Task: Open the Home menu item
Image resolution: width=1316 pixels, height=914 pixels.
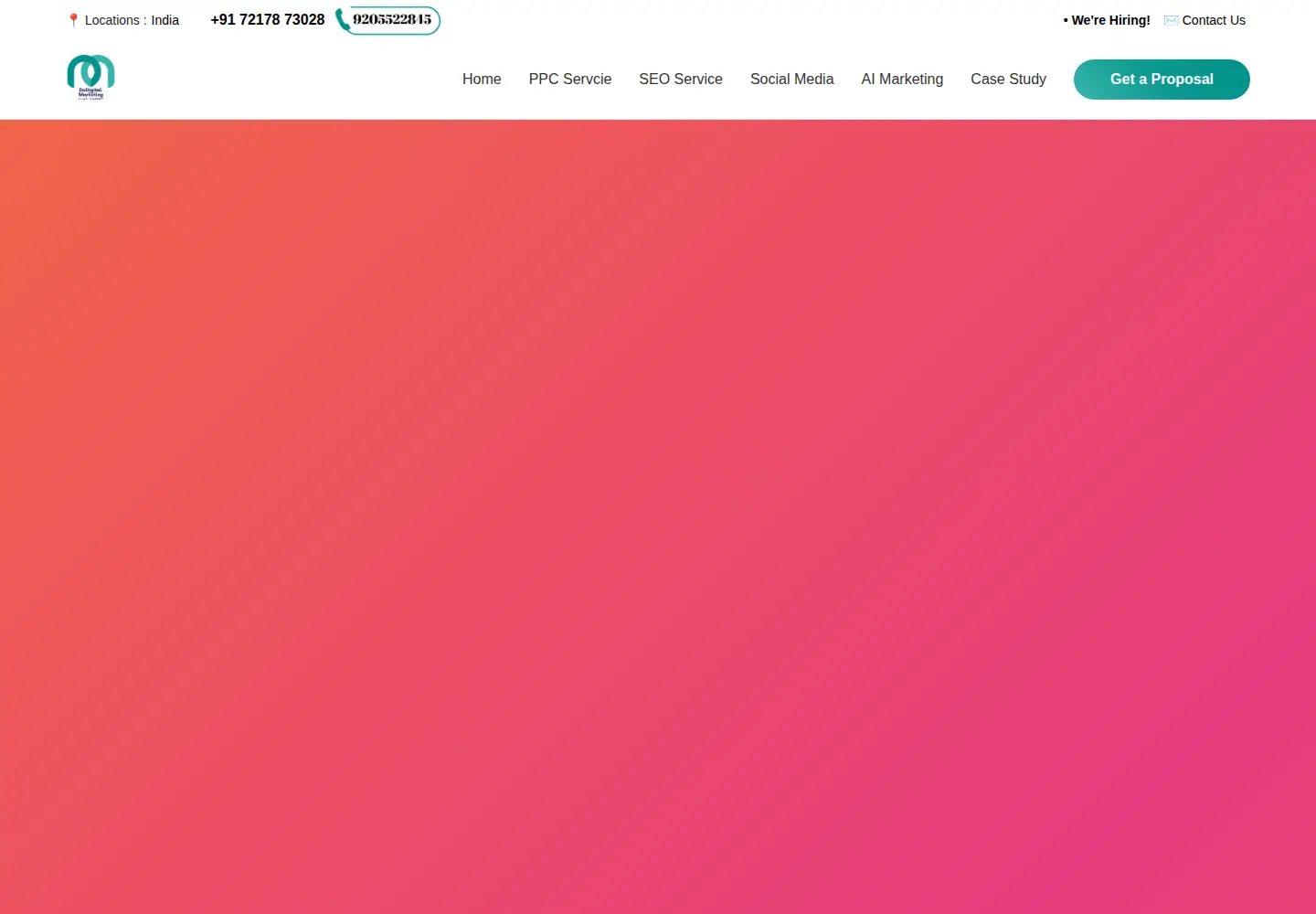Action: [482, 80]
